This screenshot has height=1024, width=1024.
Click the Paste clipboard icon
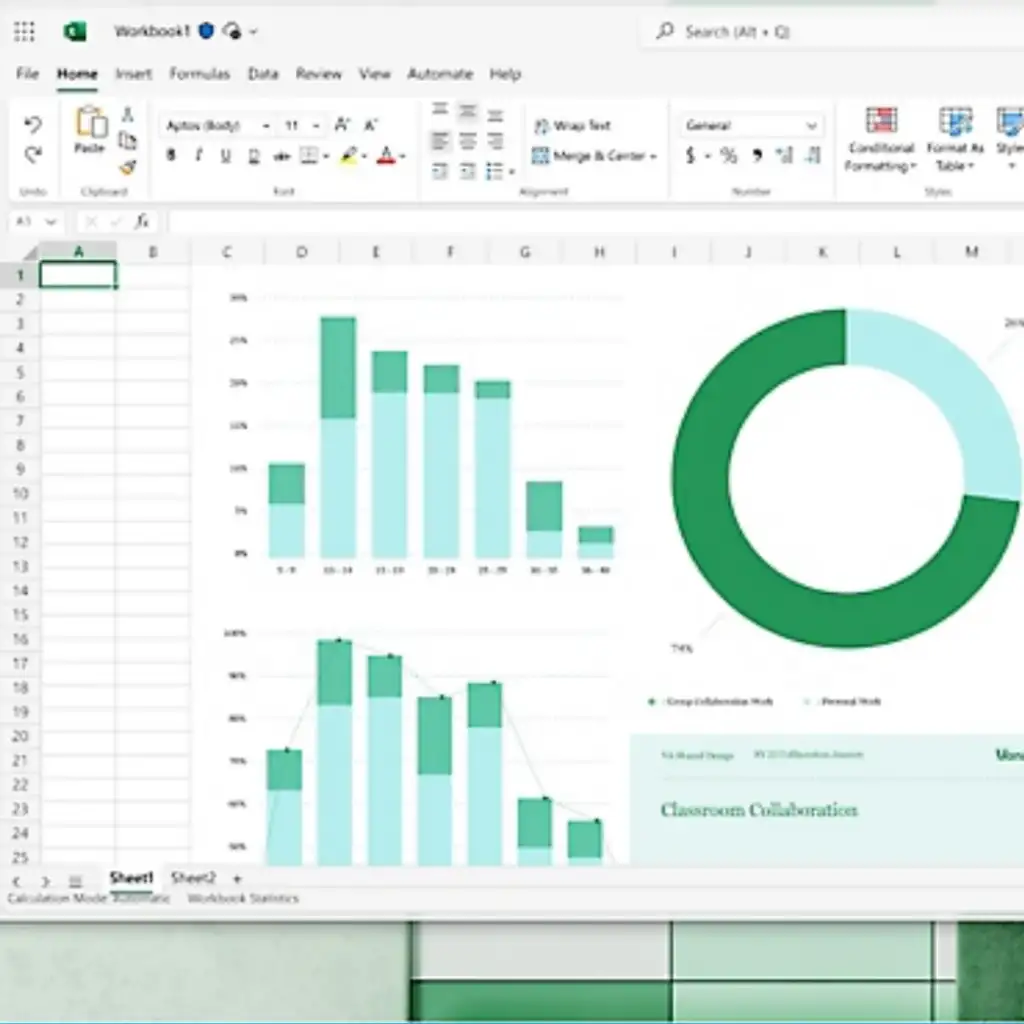90,127
